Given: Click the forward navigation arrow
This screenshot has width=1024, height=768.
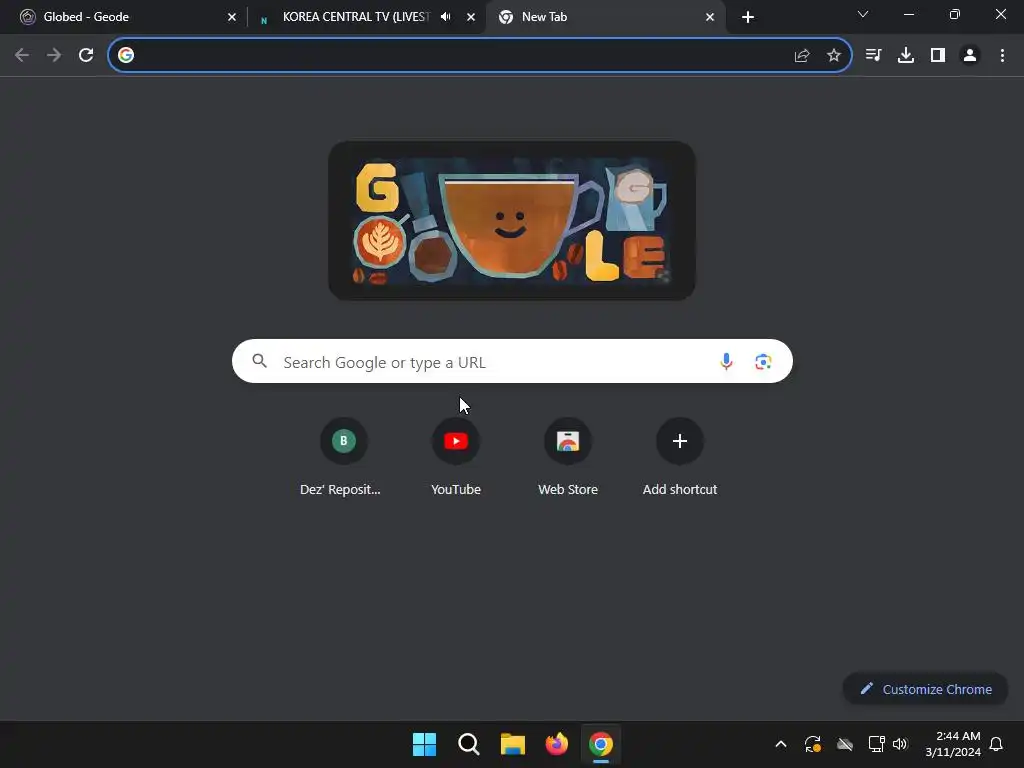Looking at the screenshot, I should pos(54,56).
